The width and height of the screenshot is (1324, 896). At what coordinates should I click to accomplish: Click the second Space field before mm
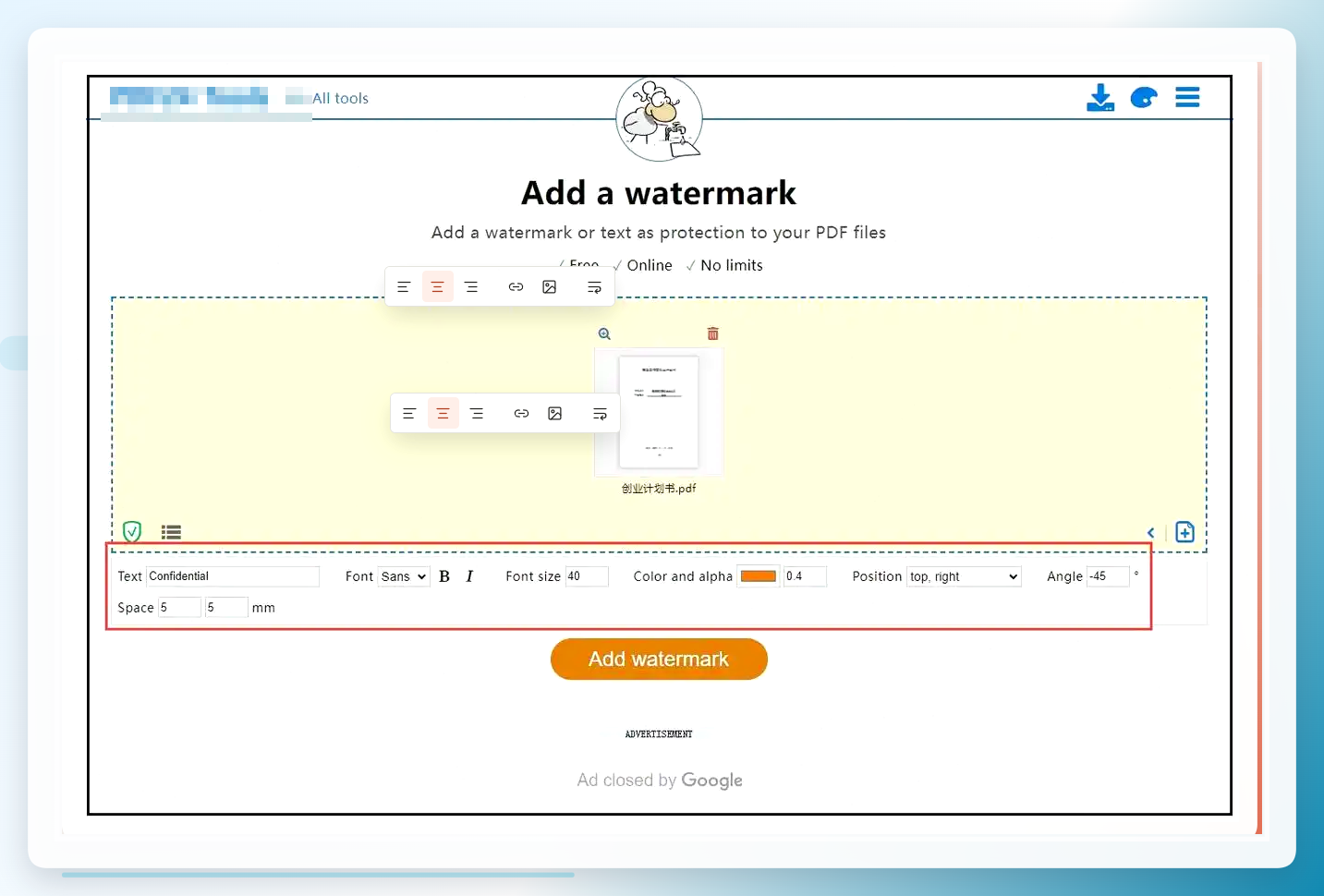point(226,607)
